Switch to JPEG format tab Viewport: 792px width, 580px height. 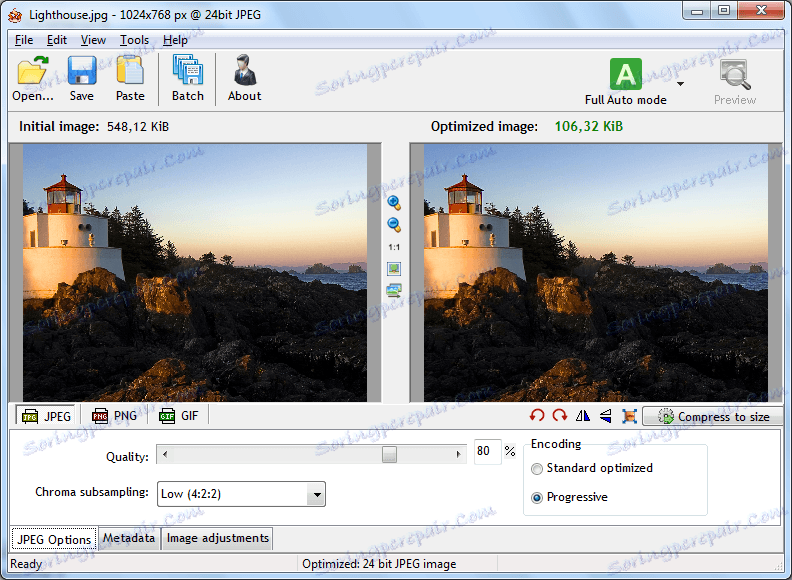(x=45, y=416)
